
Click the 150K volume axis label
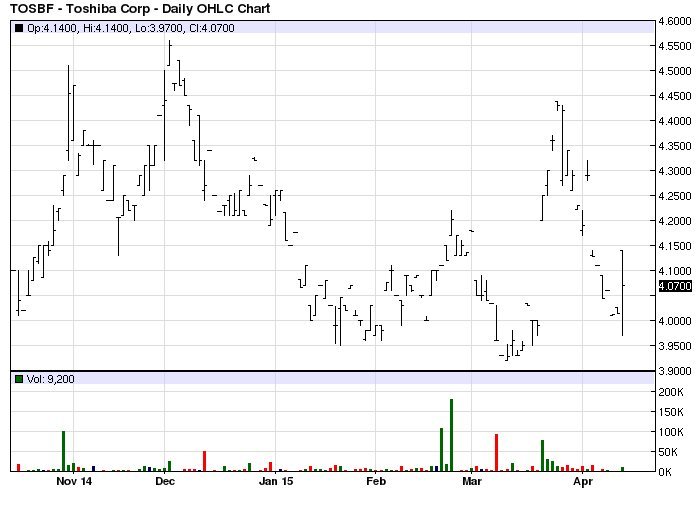671,412
